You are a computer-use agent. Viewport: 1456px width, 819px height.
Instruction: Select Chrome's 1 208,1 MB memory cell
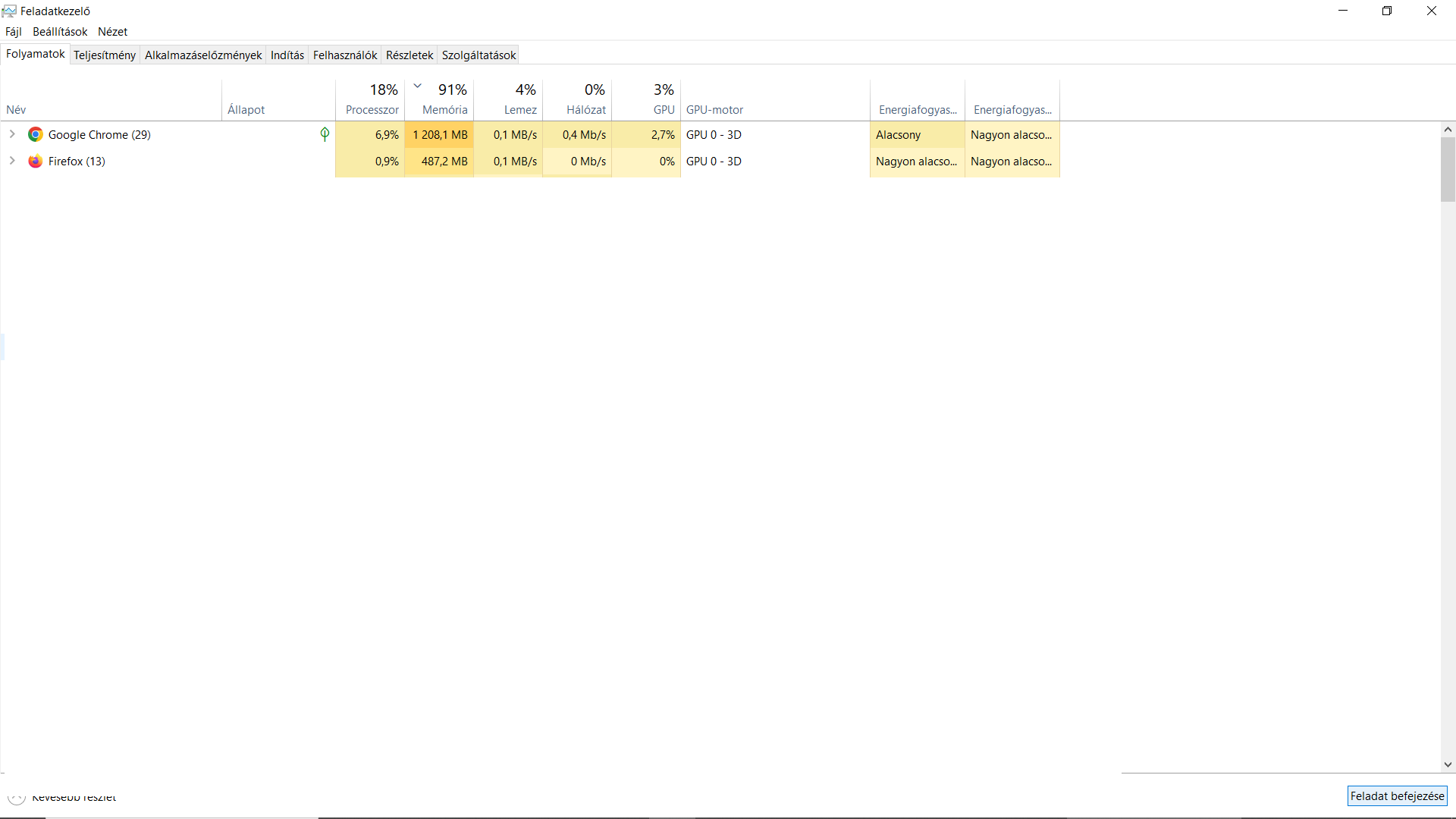pos(440,135)
